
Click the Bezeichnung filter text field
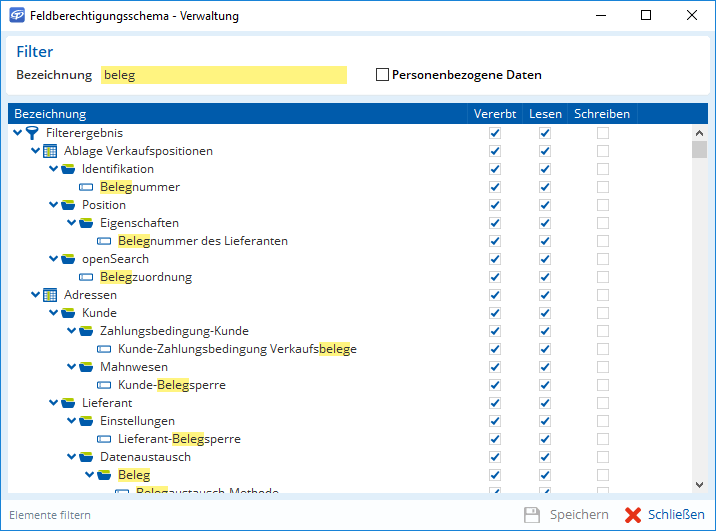(x=222, y=75)
